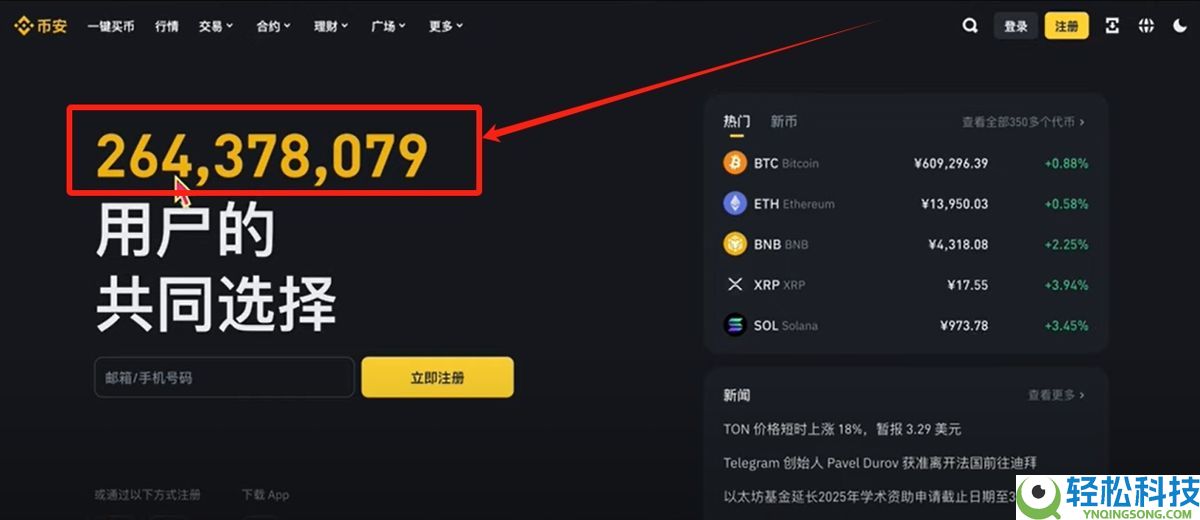Switch to the 新币 tab
This screenshot has height=520, width=1200.
(784, 122)
